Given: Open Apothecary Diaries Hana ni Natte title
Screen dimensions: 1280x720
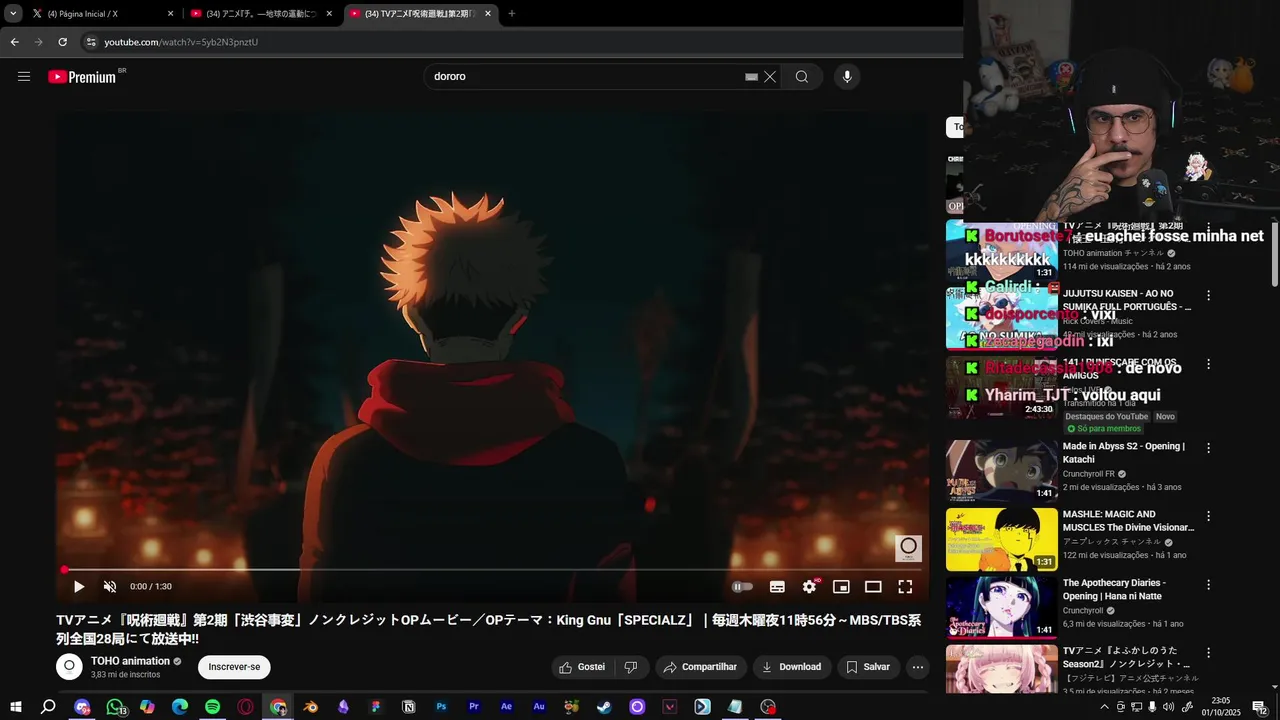Looking at the screenshot, I should (1114, 589).
